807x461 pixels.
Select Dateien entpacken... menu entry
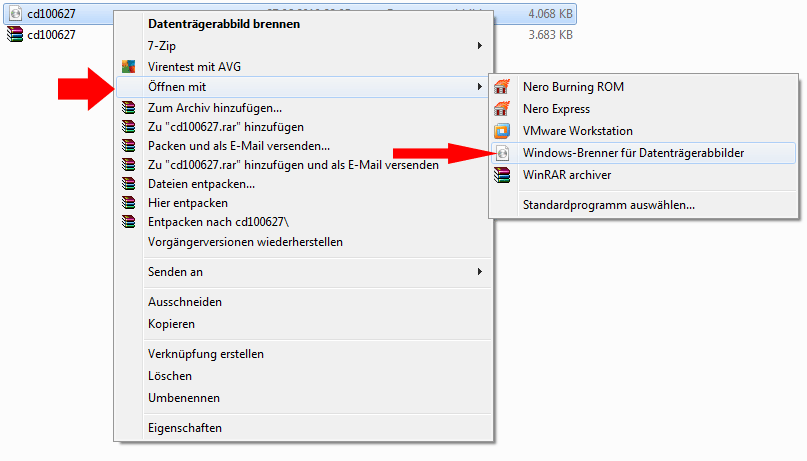coord(201,184)
